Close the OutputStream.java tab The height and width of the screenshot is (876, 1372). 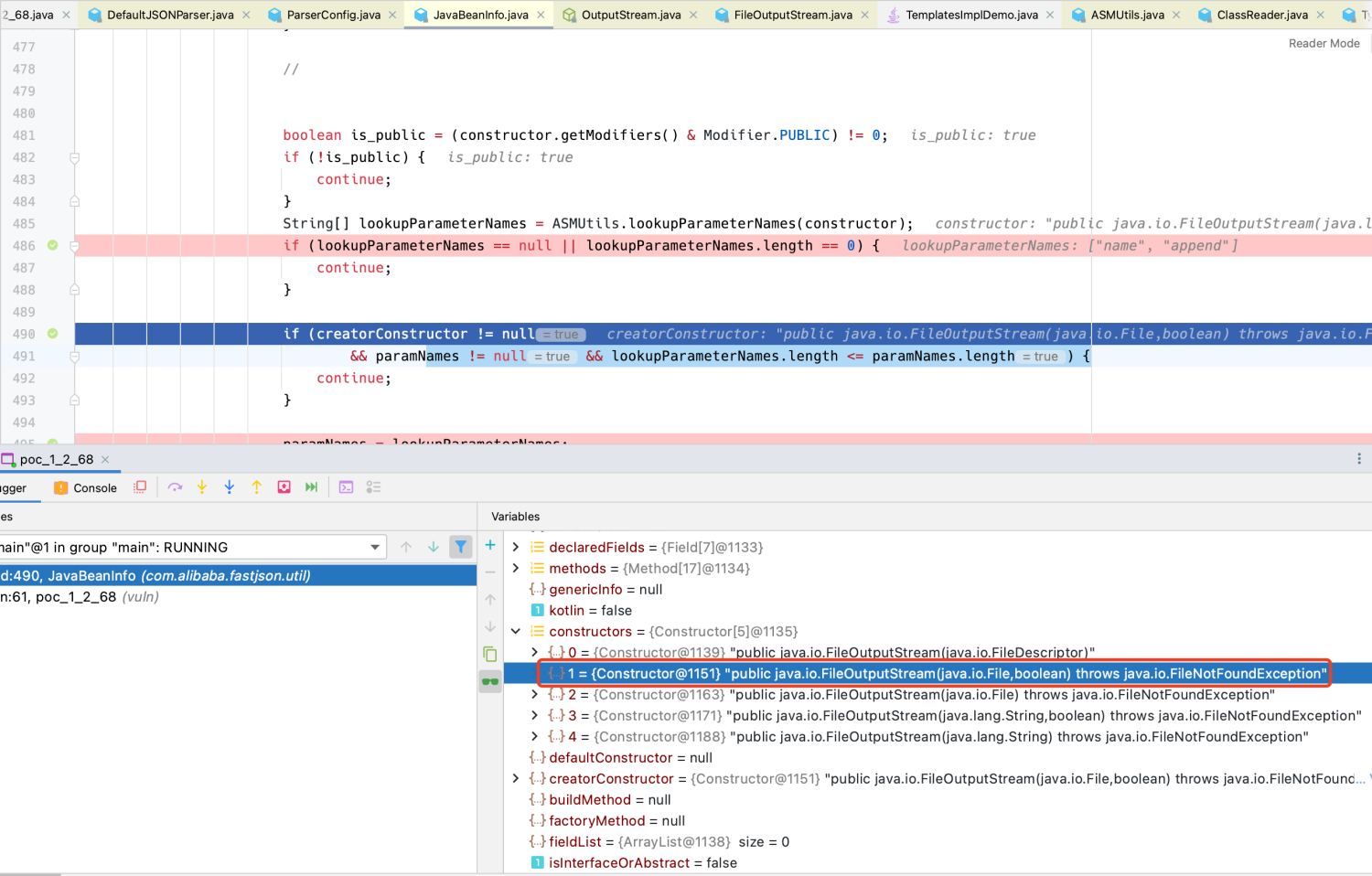click(693, 15)
